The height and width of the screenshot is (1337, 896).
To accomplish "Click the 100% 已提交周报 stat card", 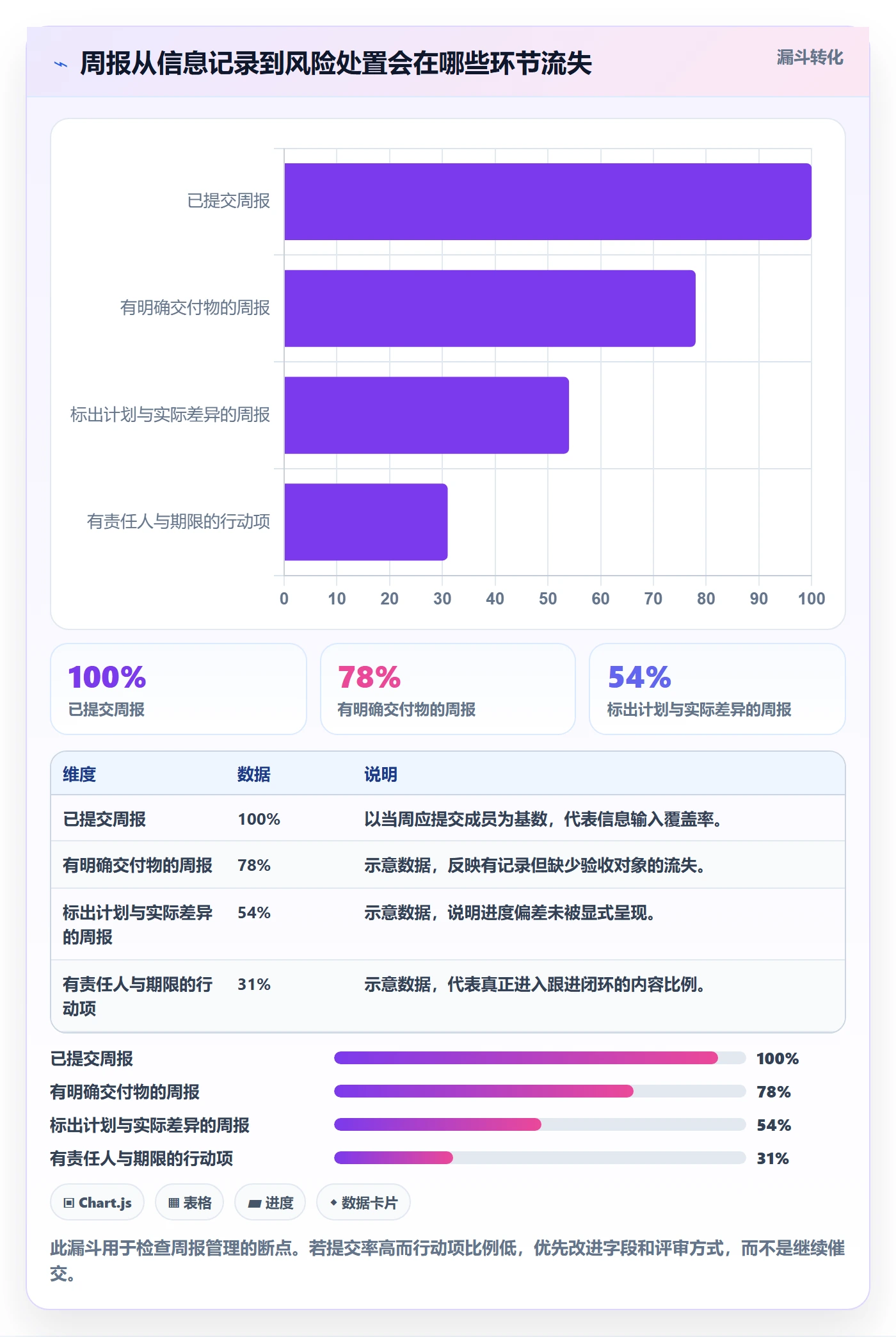I will (179, 689).
